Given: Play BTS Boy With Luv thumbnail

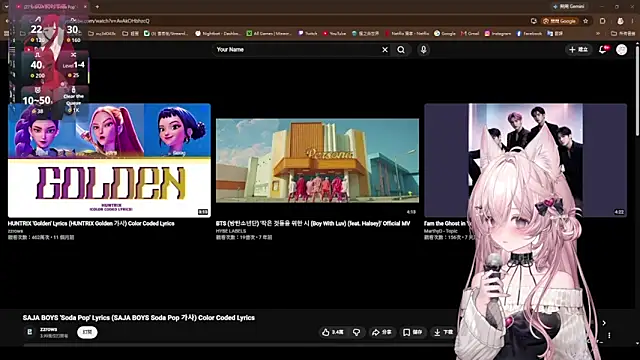Looking at the screenshot, I should pyautogui.click(x=317, y=160).
